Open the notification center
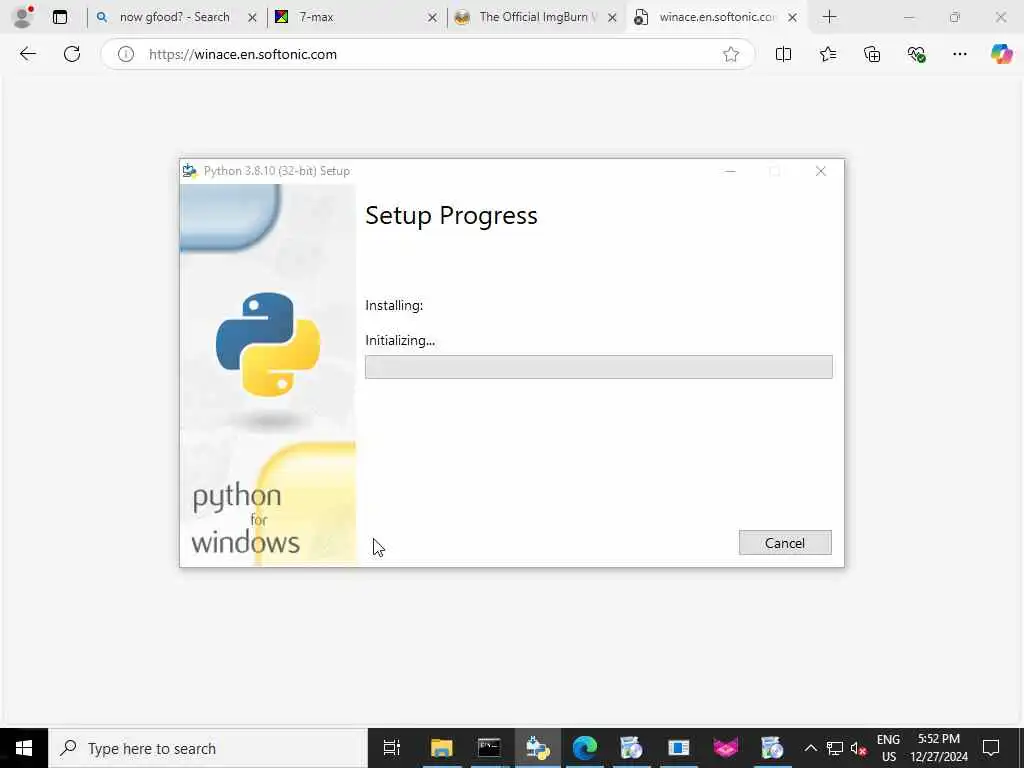The width and height of the screenshot is (1024, 768). (x=991, y=748)
